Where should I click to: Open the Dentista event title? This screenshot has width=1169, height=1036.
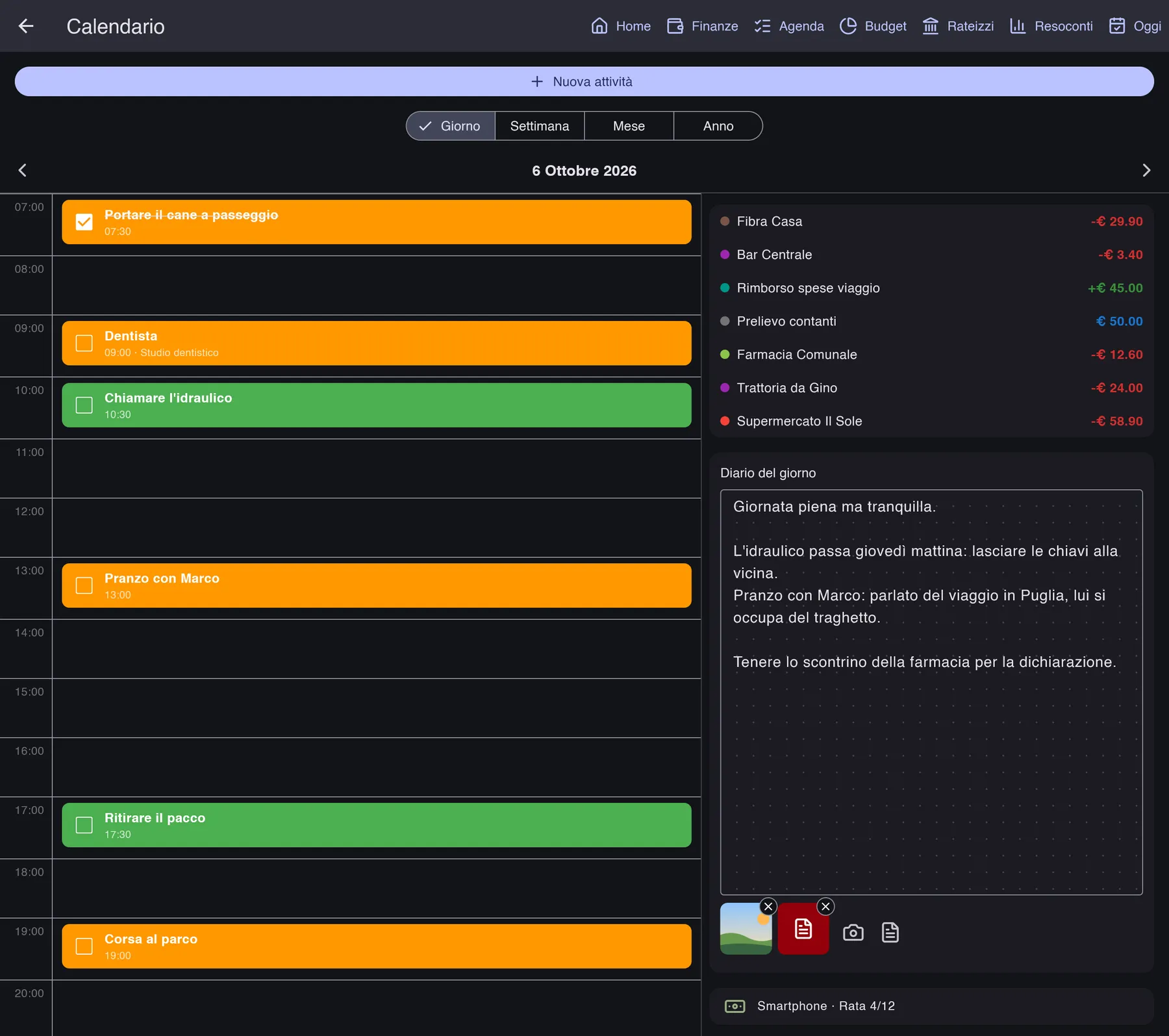tap(131, 336)
